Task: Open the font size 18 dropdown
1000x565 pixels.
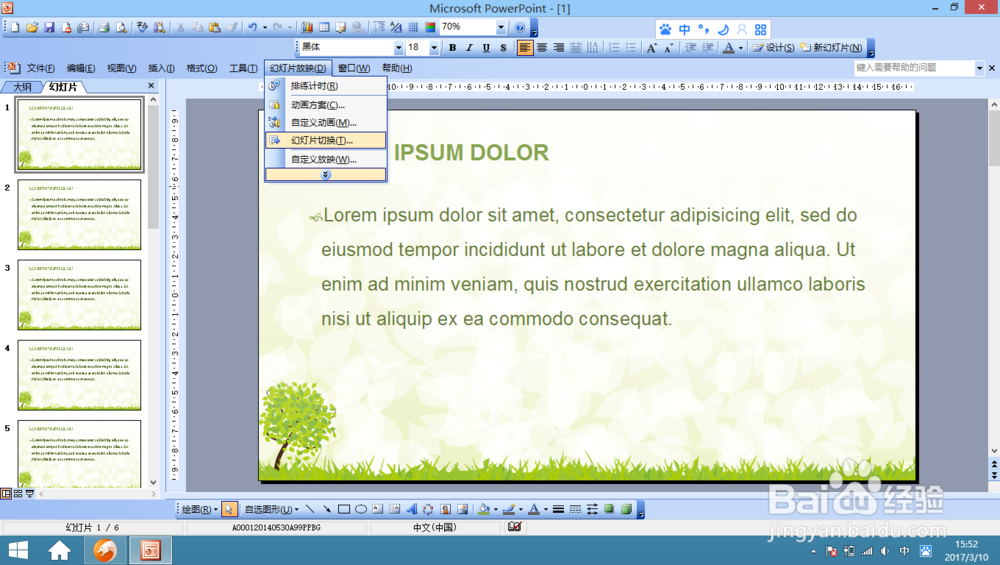Action: point(434,48)
